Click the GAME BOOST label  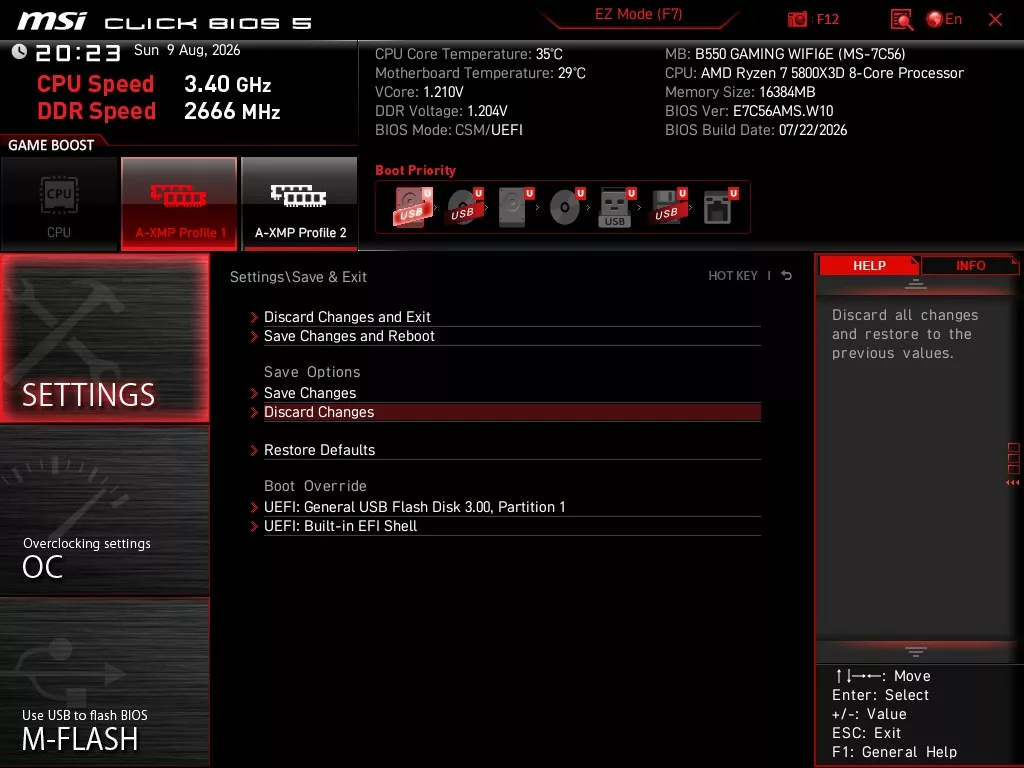coord(51,145)
